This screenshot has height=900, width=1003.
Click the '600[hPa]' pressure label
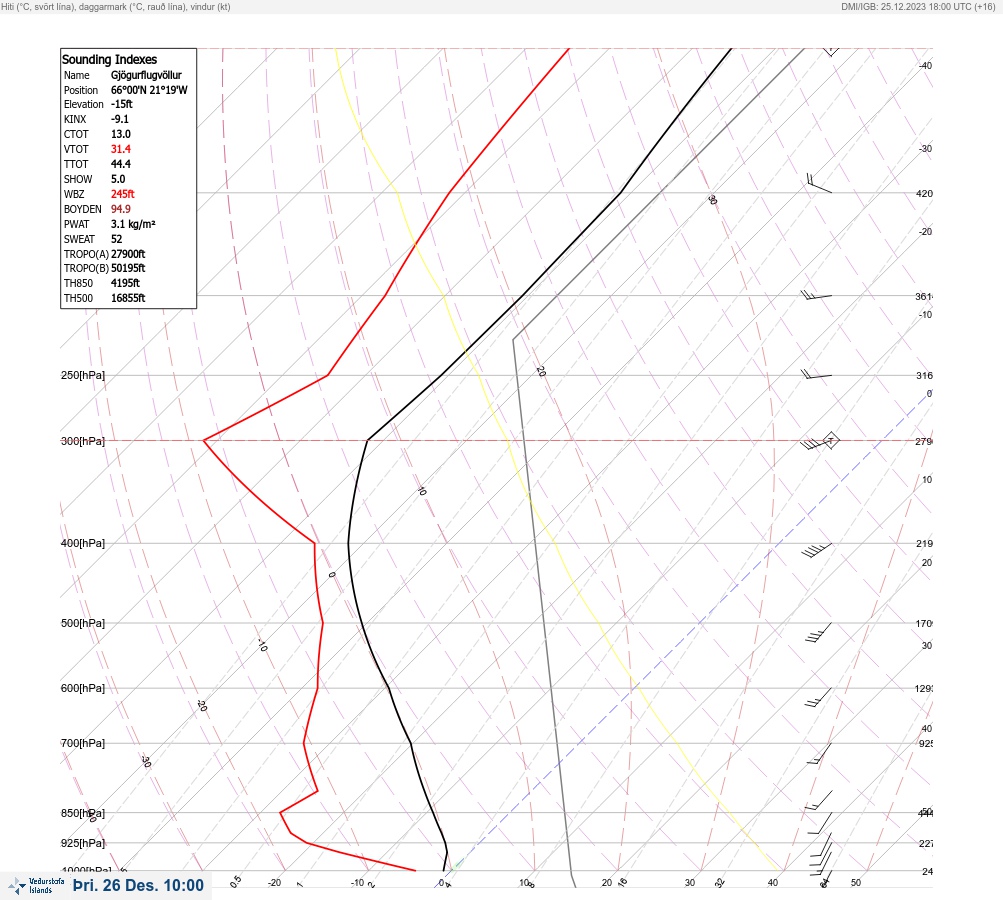pos(83,688)
